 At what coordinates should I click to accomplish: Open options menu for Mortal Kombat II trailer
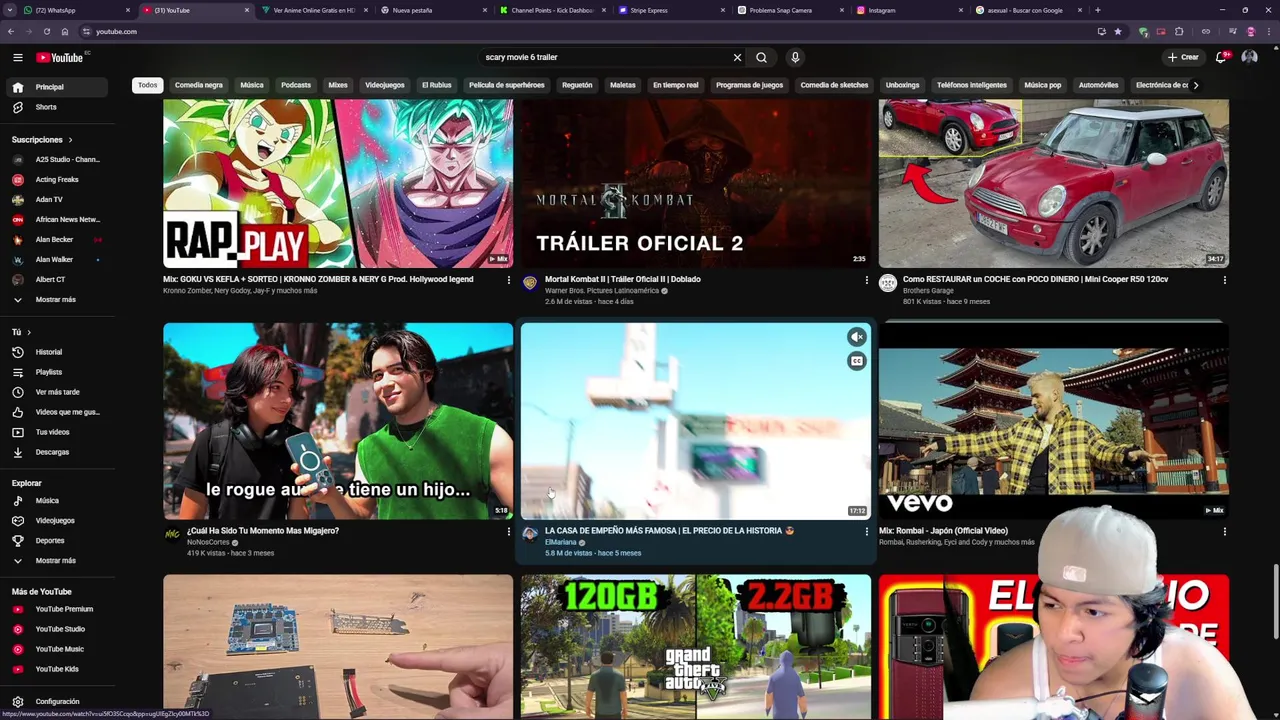(866, 280)
